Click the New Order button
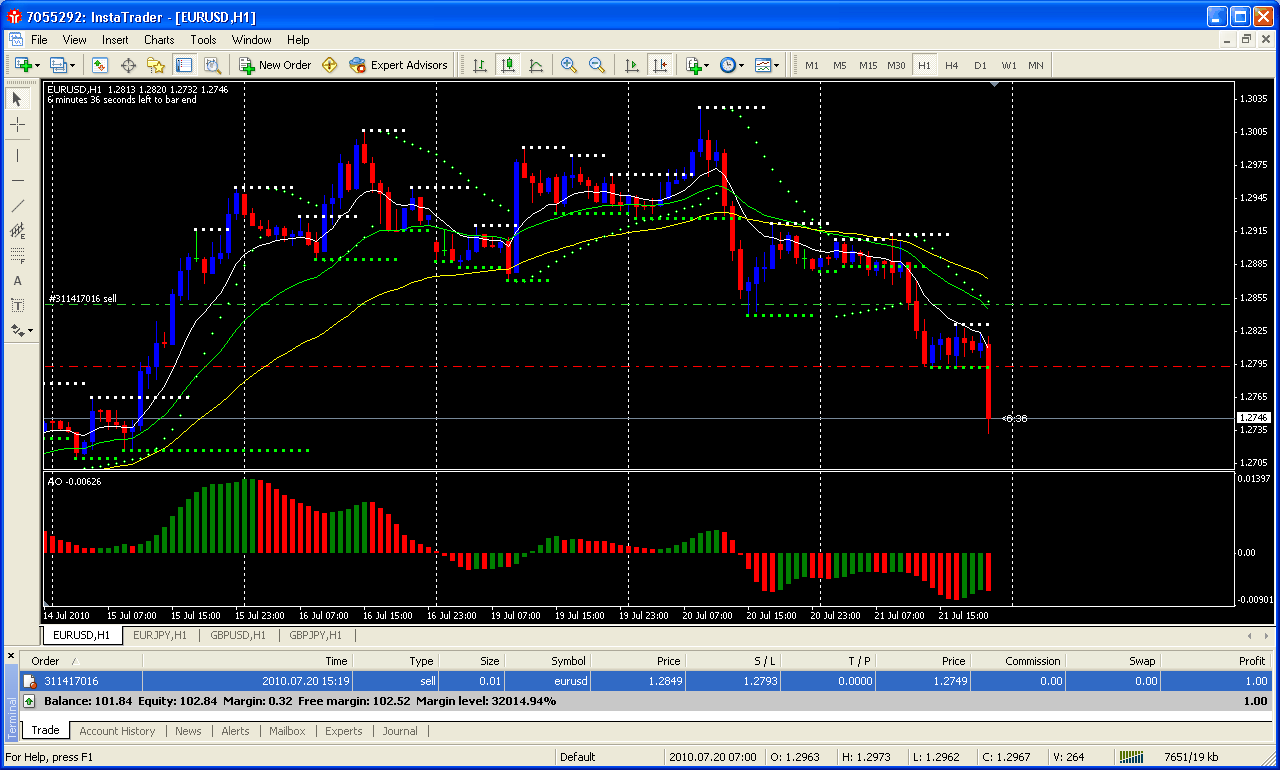1280x770 pixels. point(275,65)
